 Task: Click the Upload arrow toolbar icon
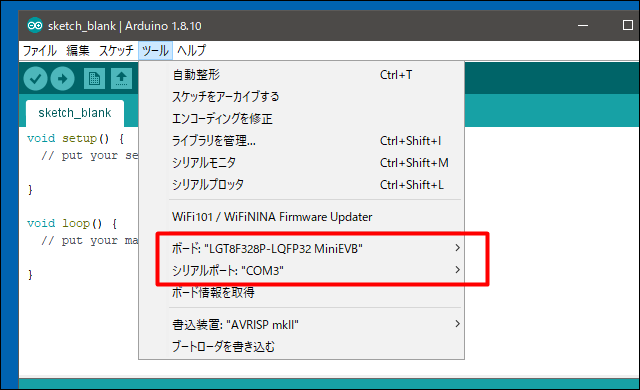pyautogui.click(x=62, y=79)
